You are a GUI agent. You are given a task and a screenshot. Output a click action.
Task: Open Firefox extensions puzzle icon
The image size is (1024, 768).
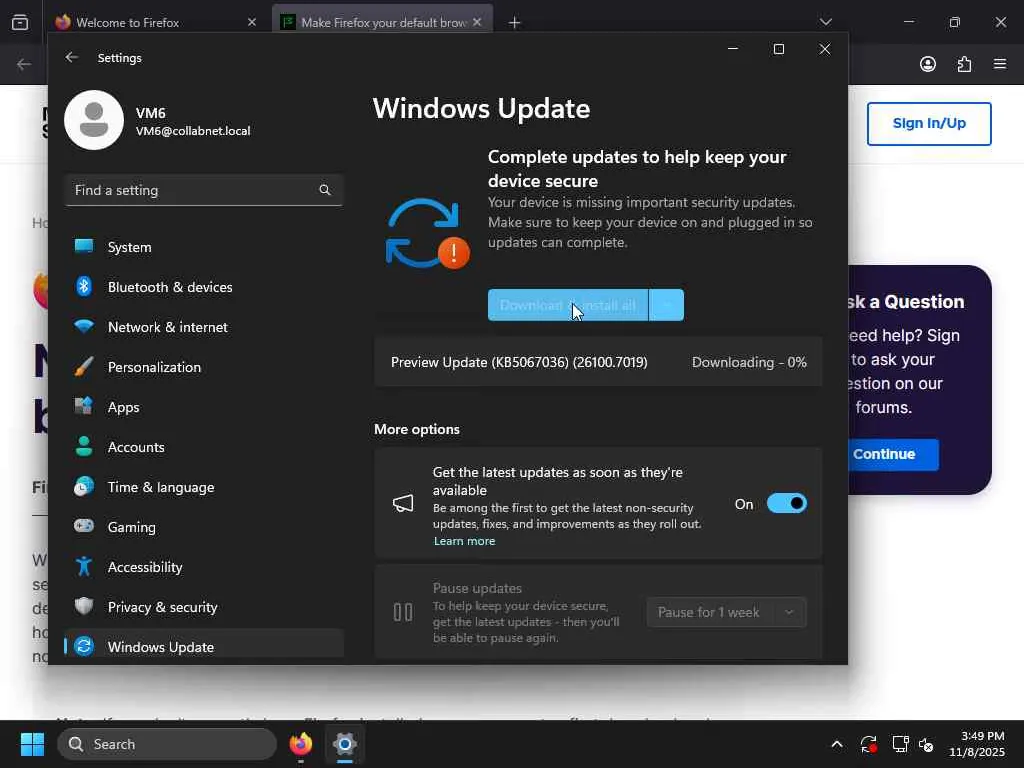pyautogui.click(x=964, y=64)
